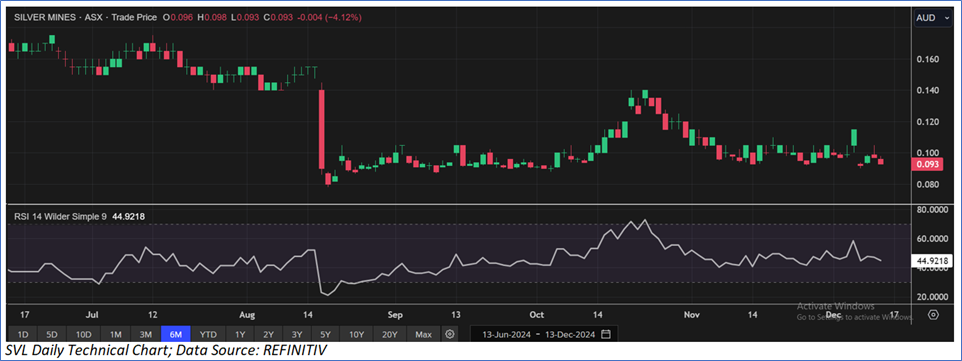This screenshot has height=361, width=962.
Task: Select the 3M time range
Action: coord(146,335)
